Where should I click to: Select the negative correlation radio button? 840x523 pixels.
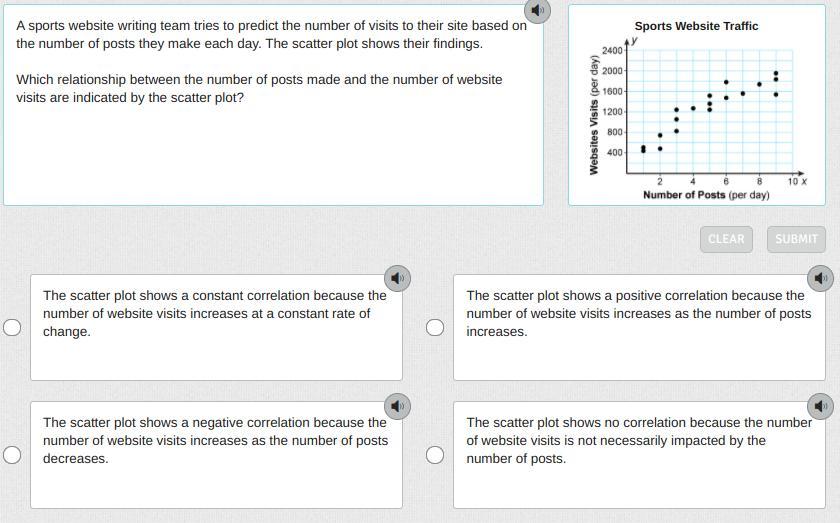[12, 455]
